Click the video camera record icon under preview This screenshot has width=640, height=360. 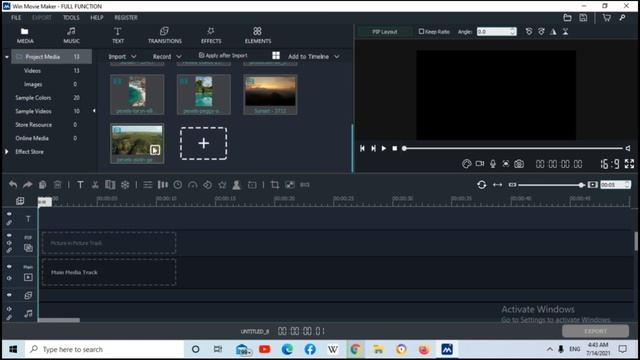click(480, 164)
